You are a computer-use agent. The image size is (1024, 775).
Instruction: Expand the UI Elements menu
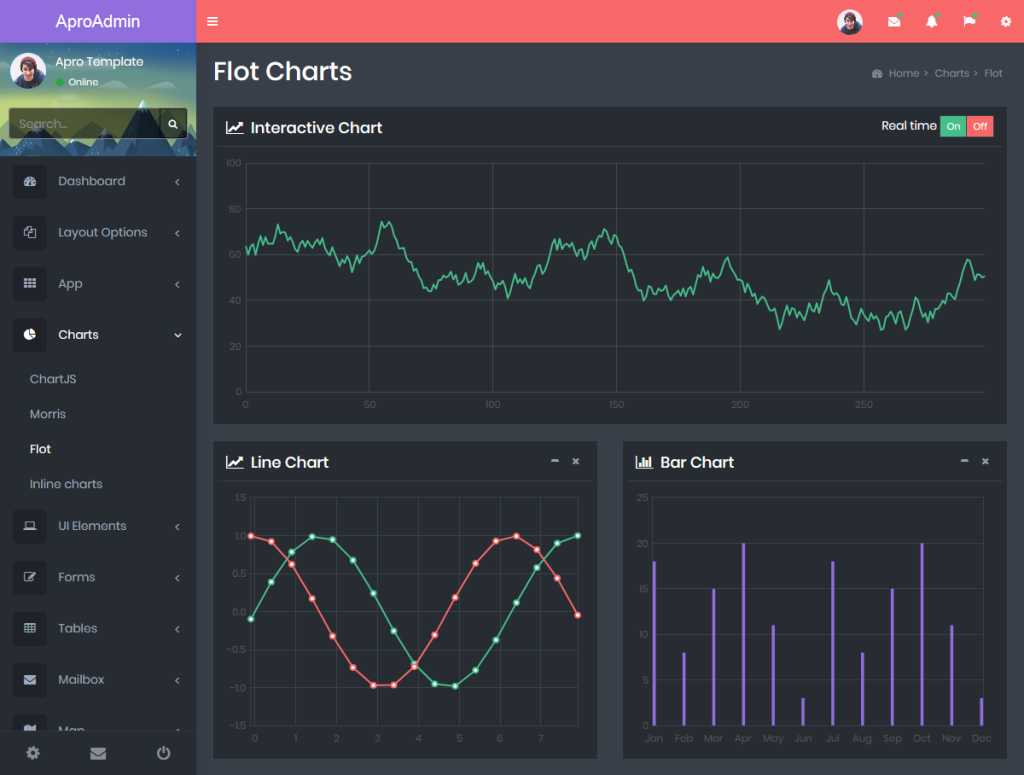pos(98,526)
